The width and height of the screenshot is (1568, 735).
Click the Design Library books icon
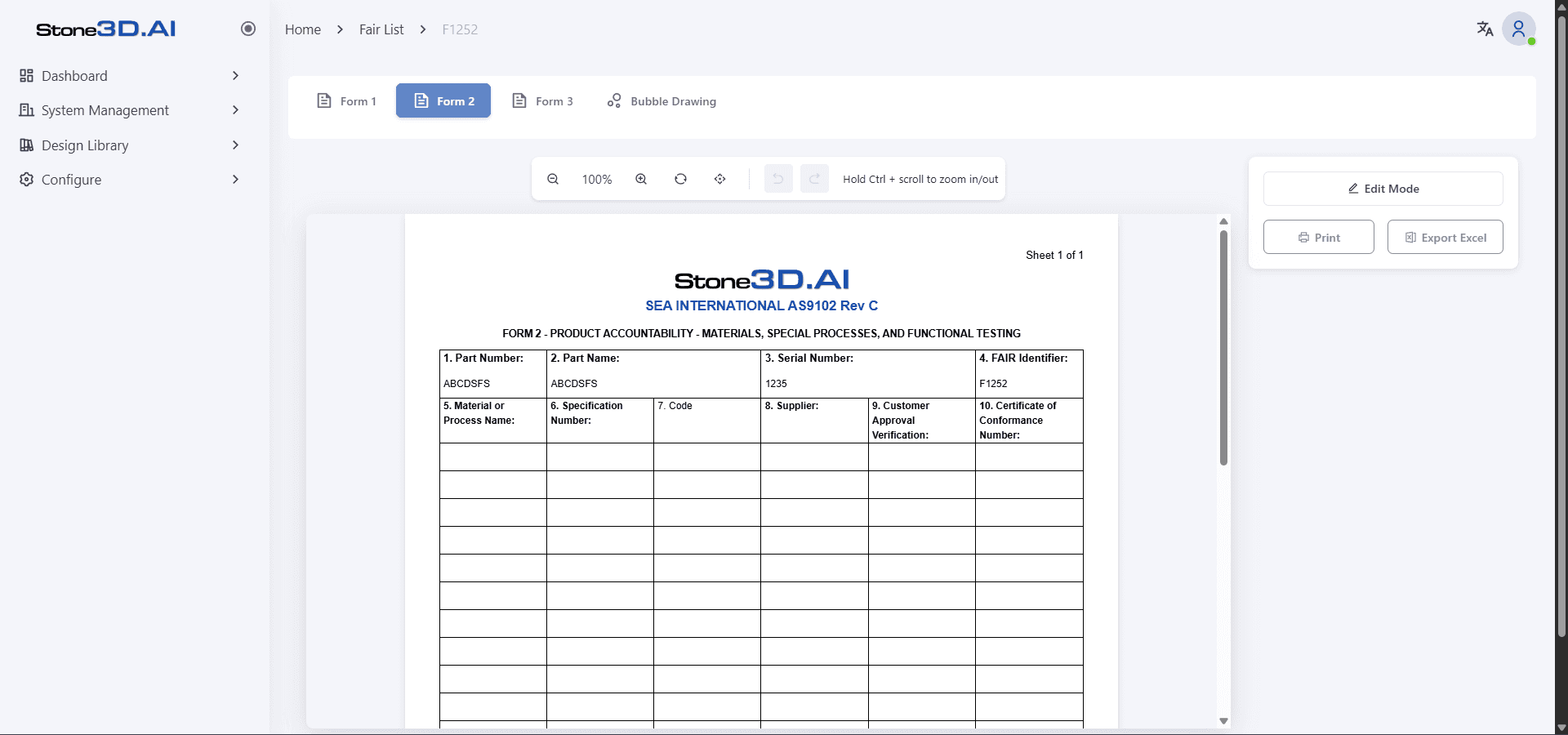[26, 145]
